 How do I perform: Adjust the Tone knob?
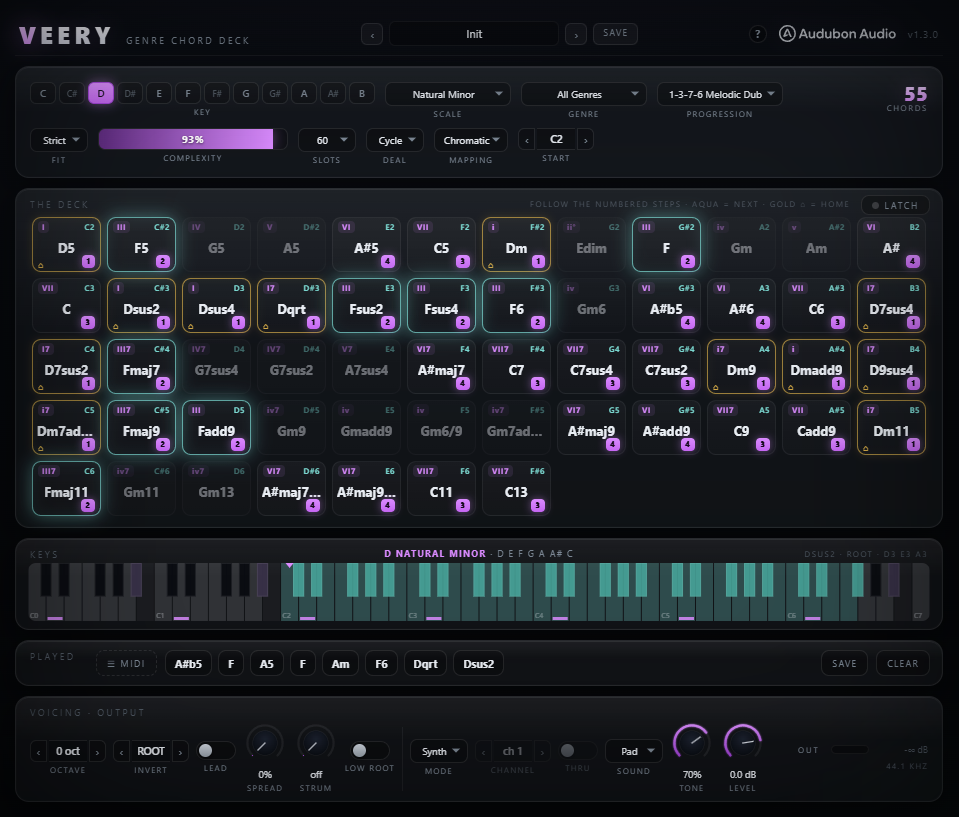[x=691, y=742]
